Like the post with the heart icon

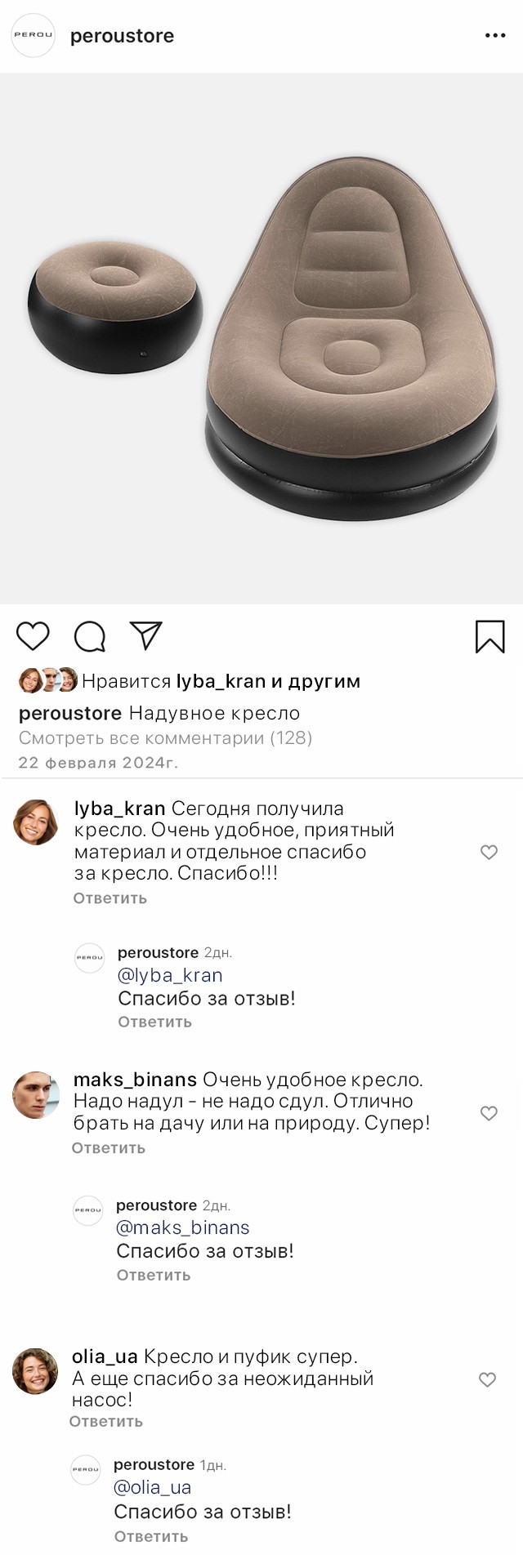coord(34,636)
